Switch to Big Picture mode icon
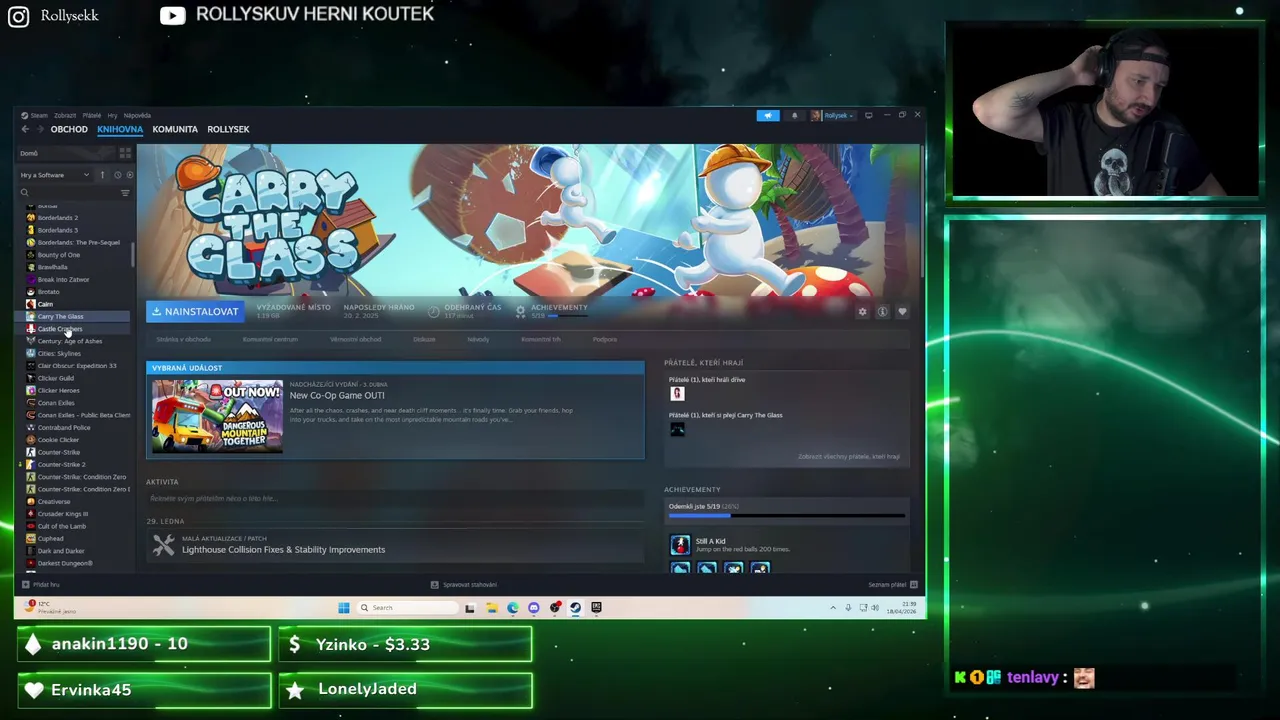 [x=868, y=115]
